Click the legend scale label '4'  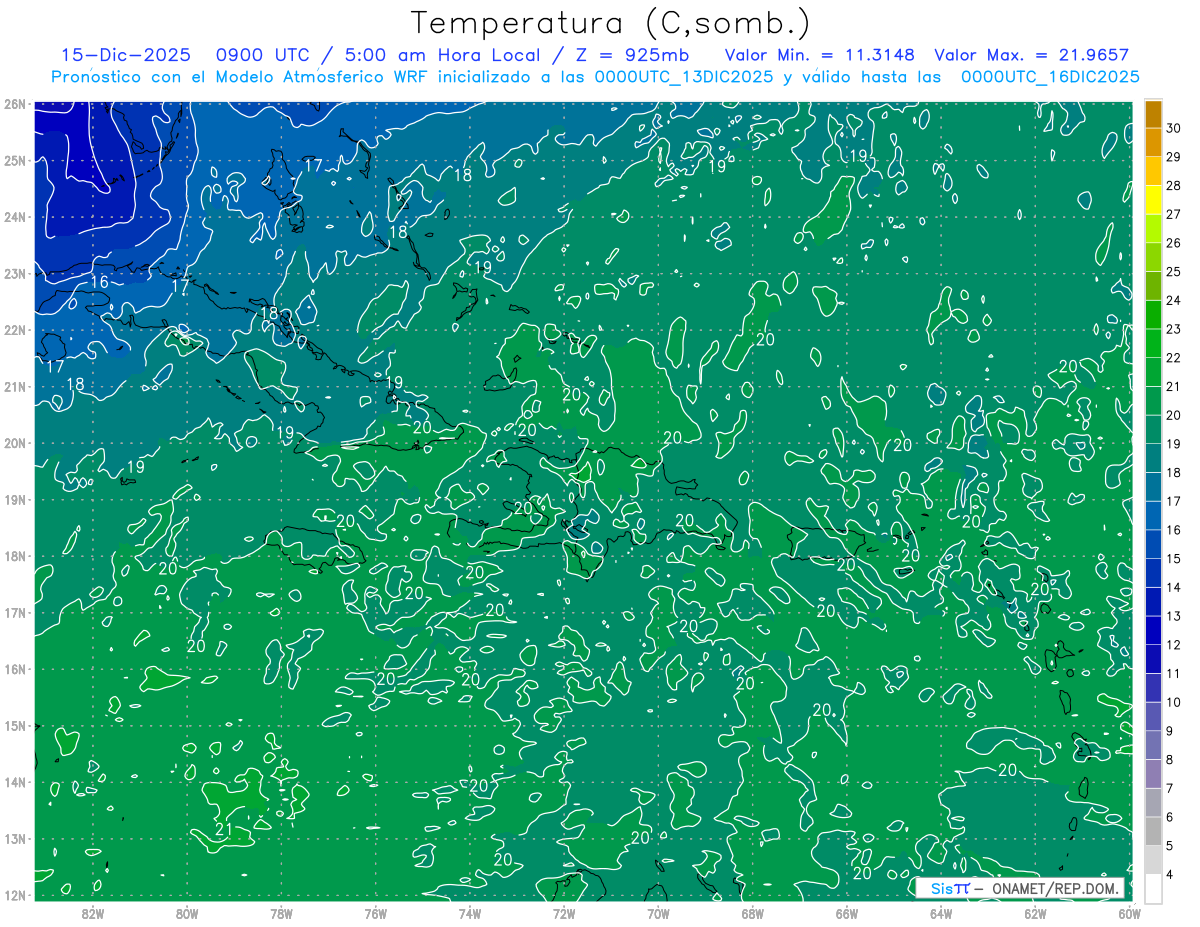(x=1170, y=875)
